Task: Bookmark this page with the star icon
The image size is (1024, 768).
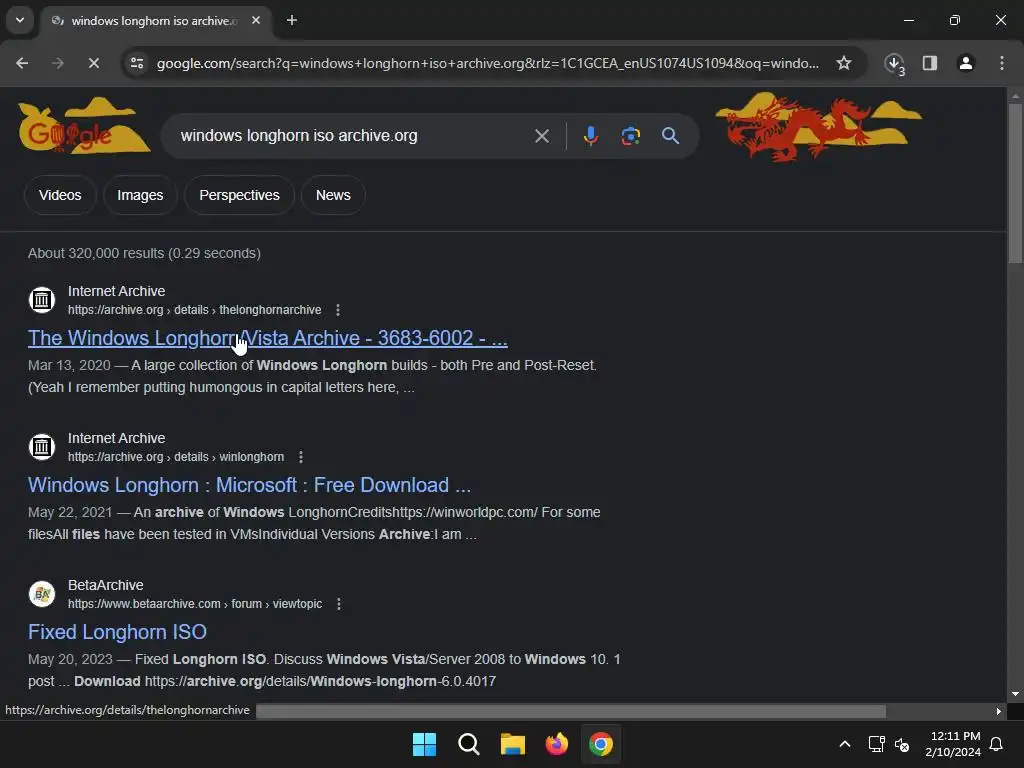Action: point(844,63)
